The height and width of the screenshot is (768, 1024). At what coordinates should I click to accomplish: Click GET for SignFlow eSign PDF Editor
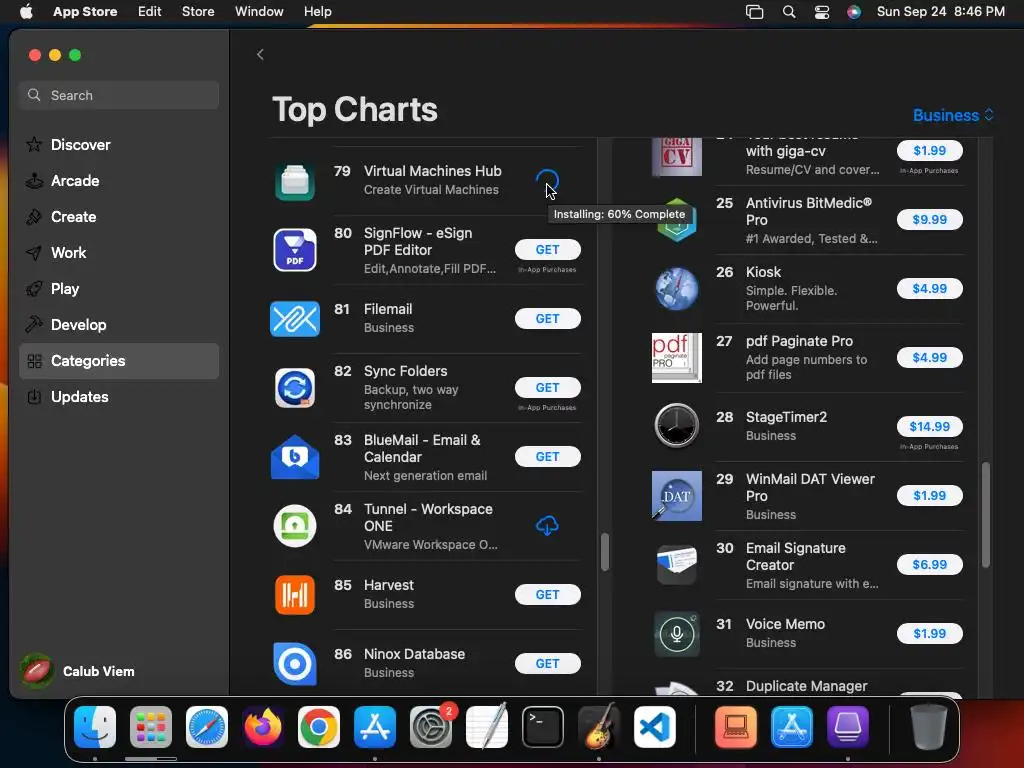click(x=547, y=249)
